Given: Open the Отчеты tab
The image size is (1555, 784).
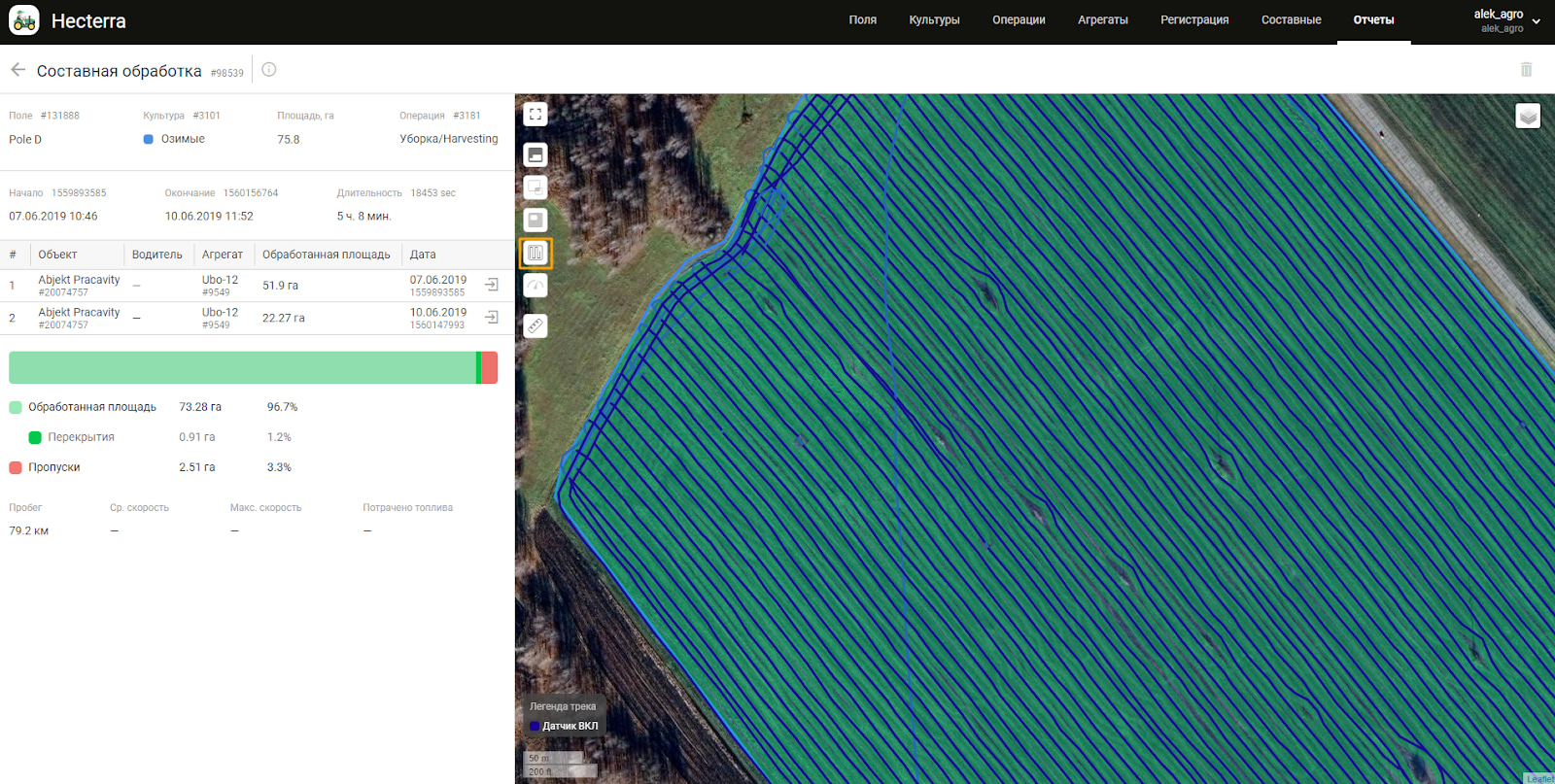Looking at the screenshot, I should (1373, 20).
